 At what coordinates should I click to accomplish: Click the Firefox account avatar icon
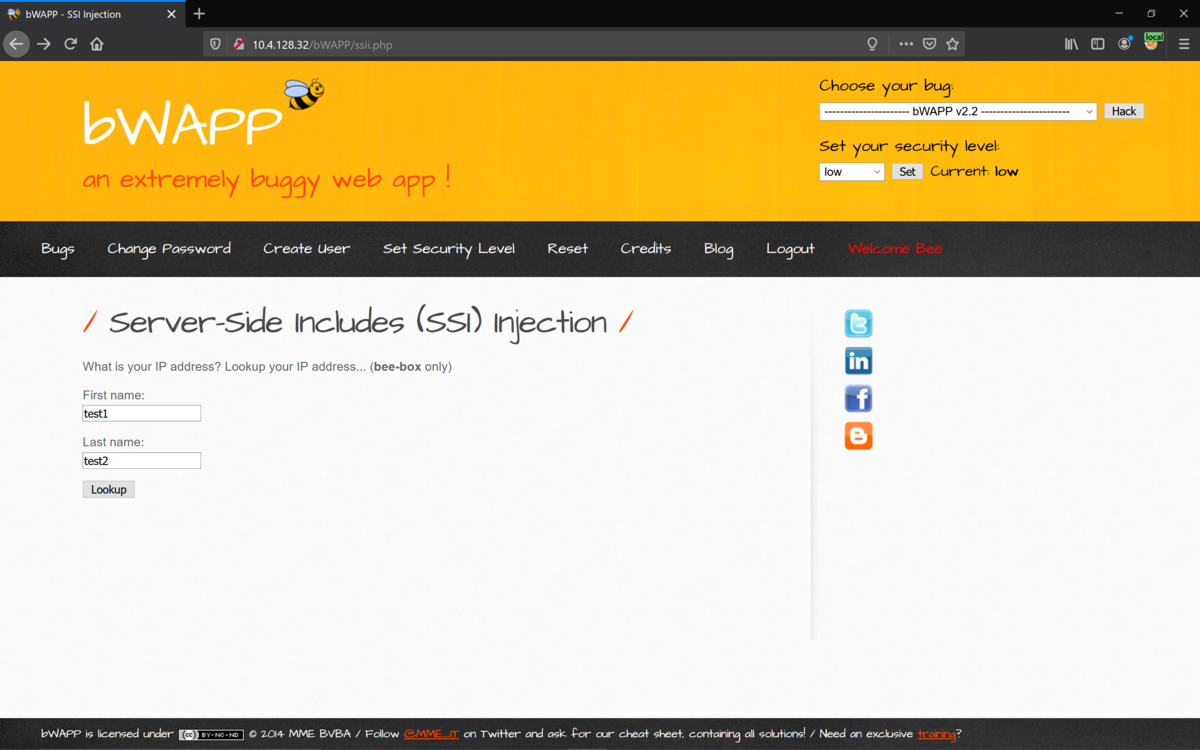click(1125, 44)
